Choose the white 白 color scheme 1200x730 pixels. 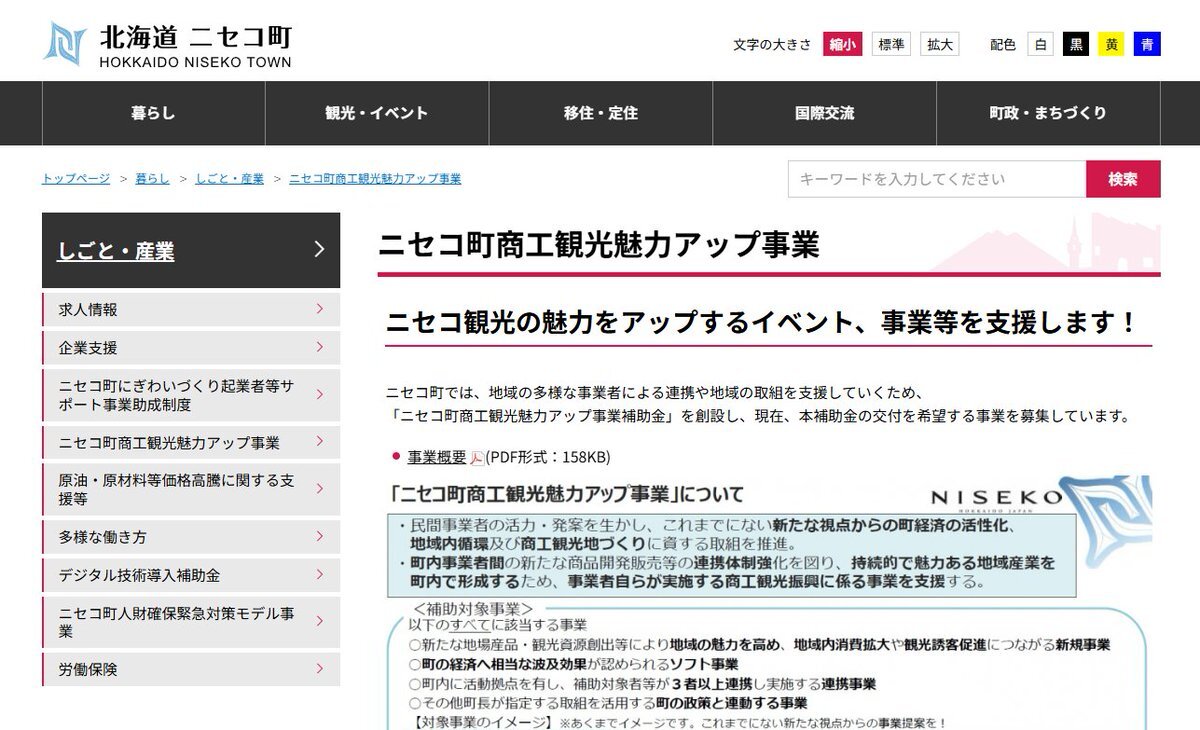click(x=1041, y=44)
